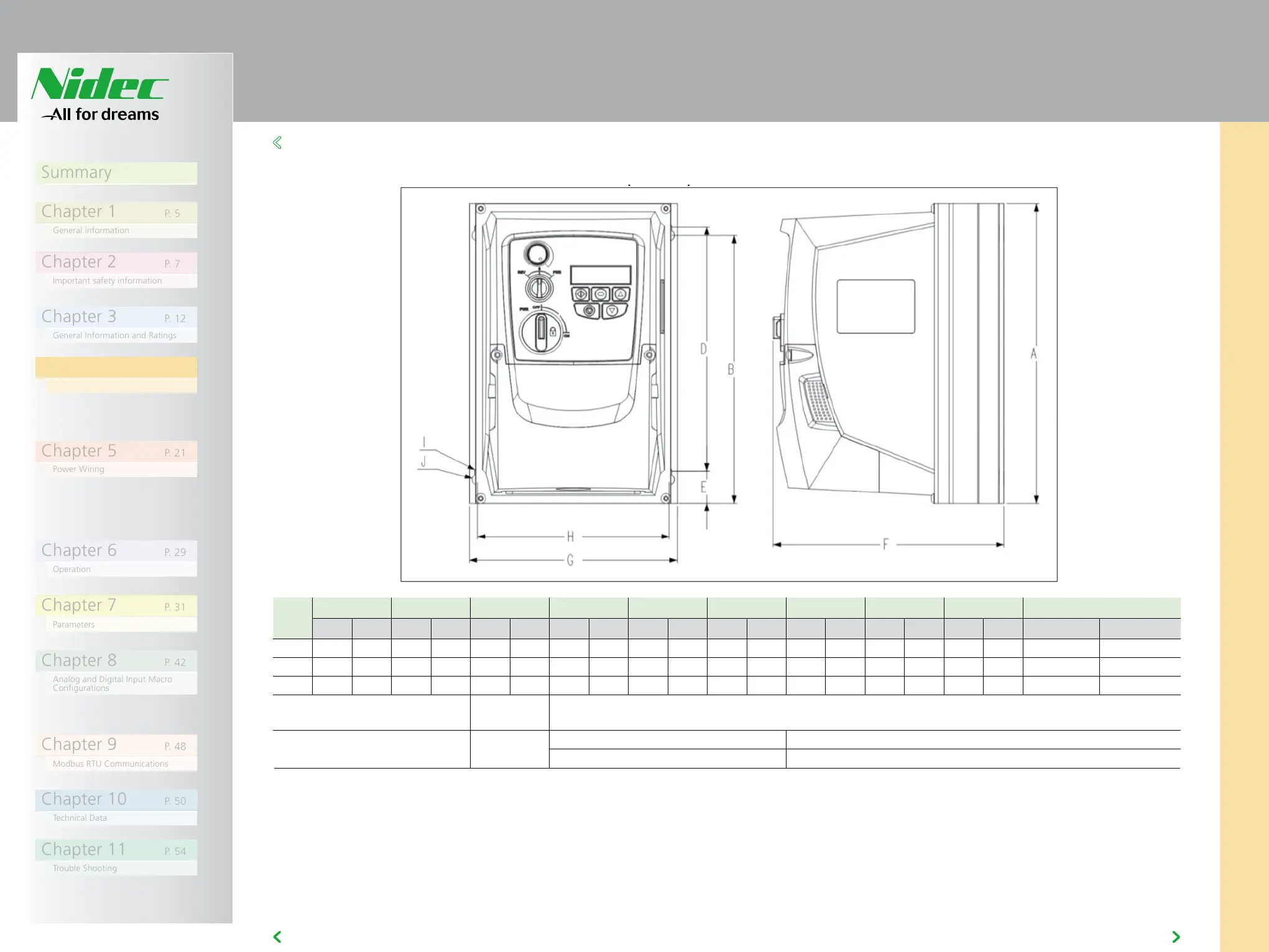Open Chapter 3 General Information and Ratings

click(x=116, y=325)
